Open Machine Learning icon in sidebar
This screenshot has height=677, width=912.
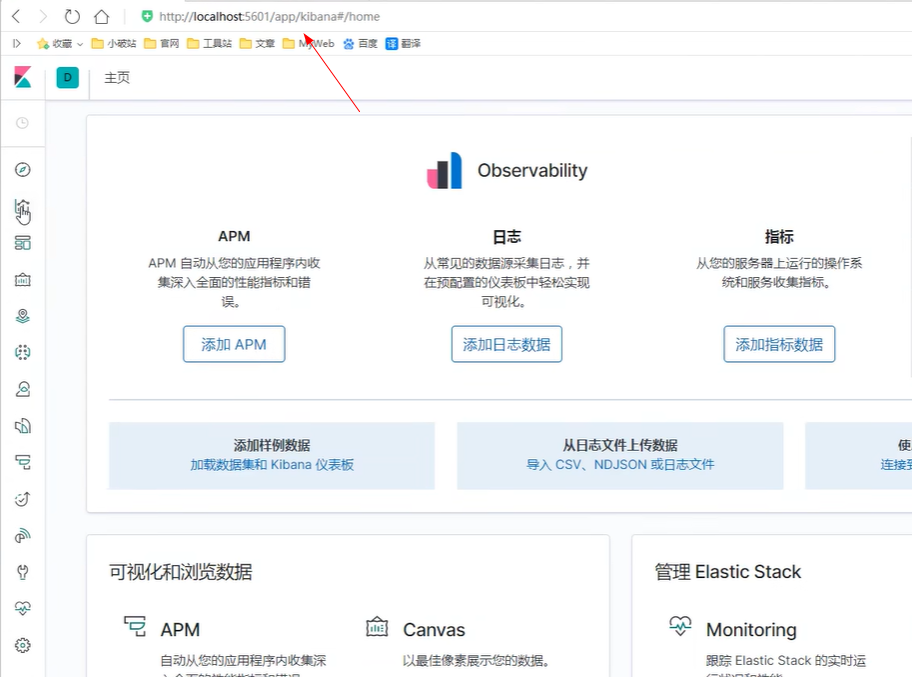click(x=22, y=352)
